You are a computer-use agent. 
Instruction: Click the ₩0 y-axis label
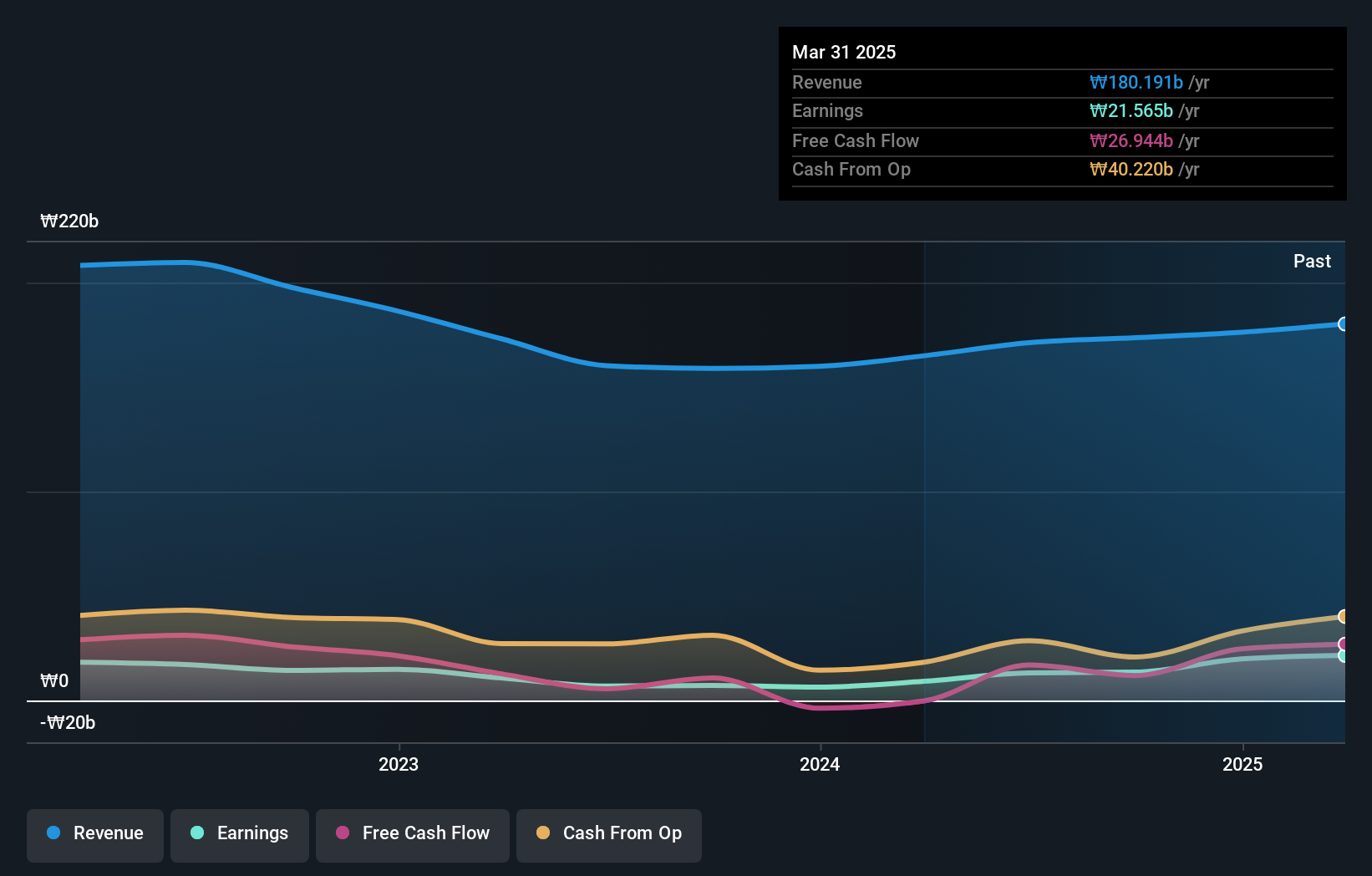coord(54,681)
